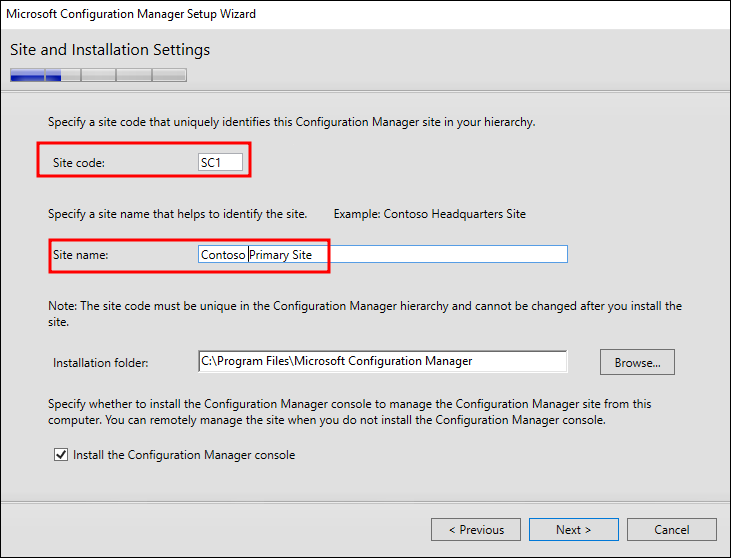Click the Contoso Headquarters Site example text

click(x=430, y=214)
